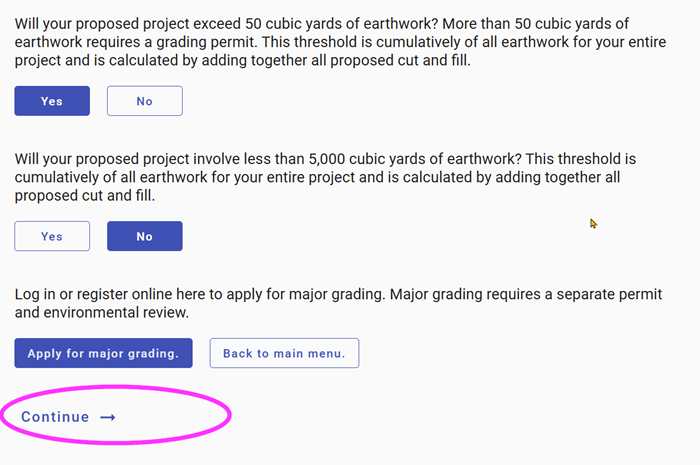Go back to main menu
The width and height of the screenshot is (700, 465).
click(x=284, y=353)
